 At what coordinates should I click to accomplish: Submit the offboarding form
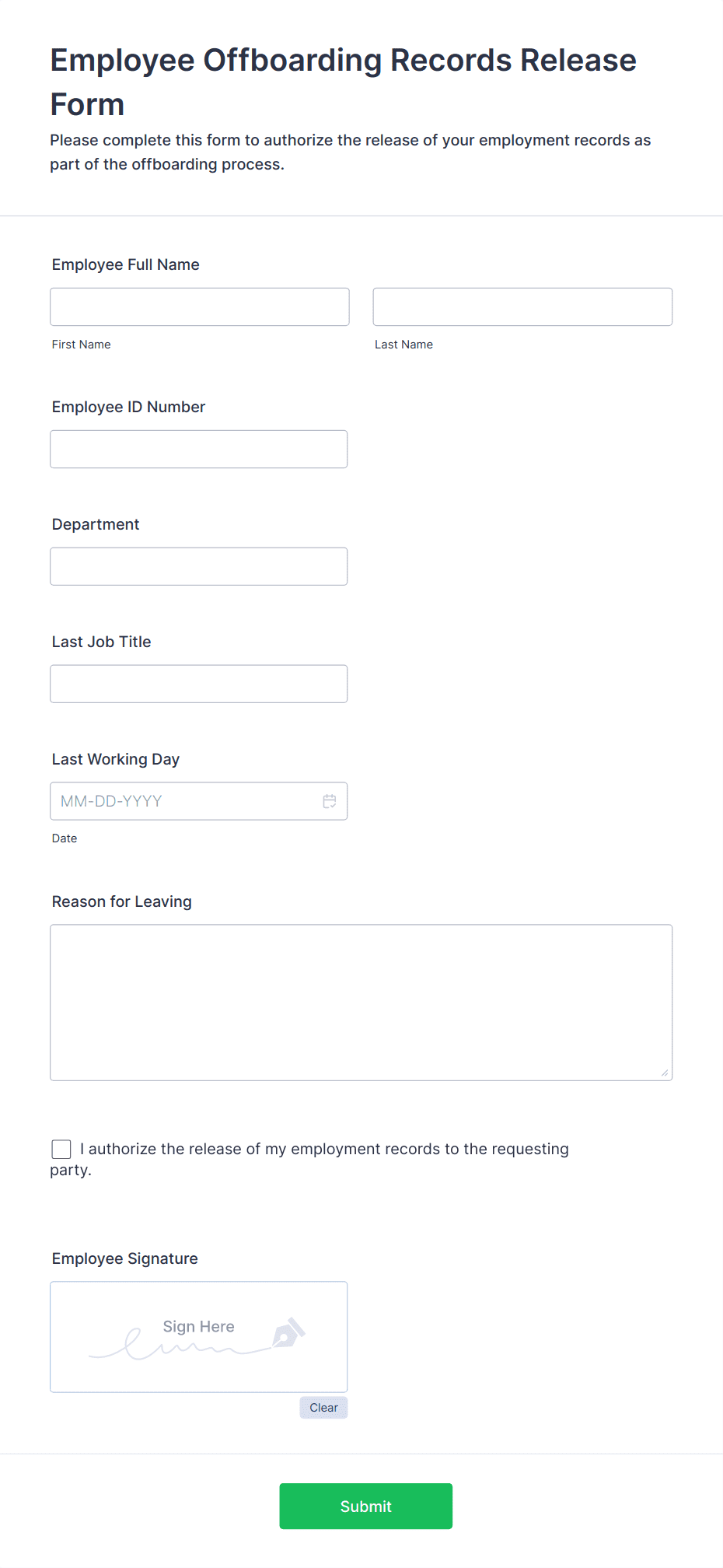pyautogui.click(x=366, y=1507)
